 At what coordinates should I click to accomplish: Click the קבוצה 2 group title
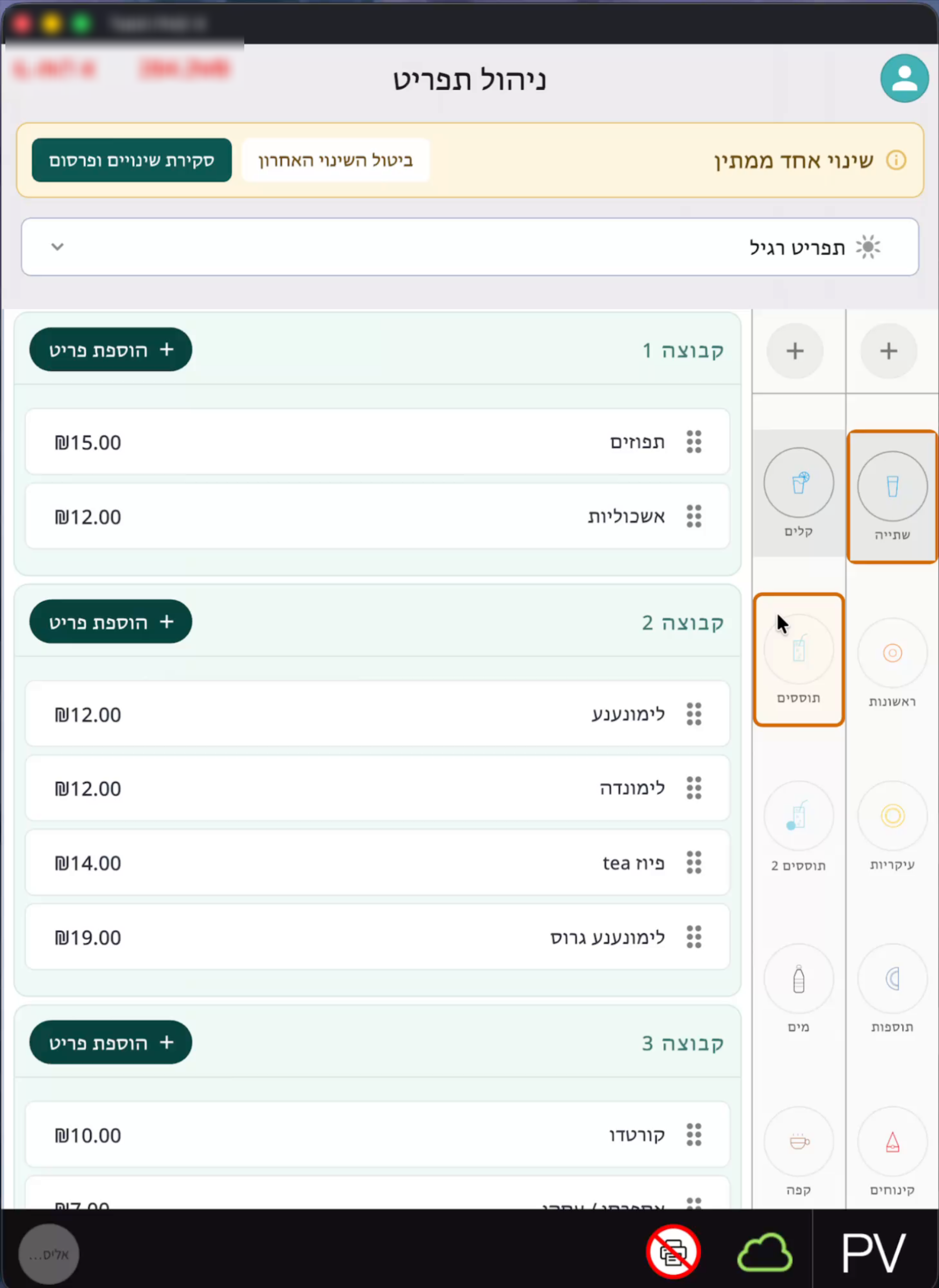[683, 622]
